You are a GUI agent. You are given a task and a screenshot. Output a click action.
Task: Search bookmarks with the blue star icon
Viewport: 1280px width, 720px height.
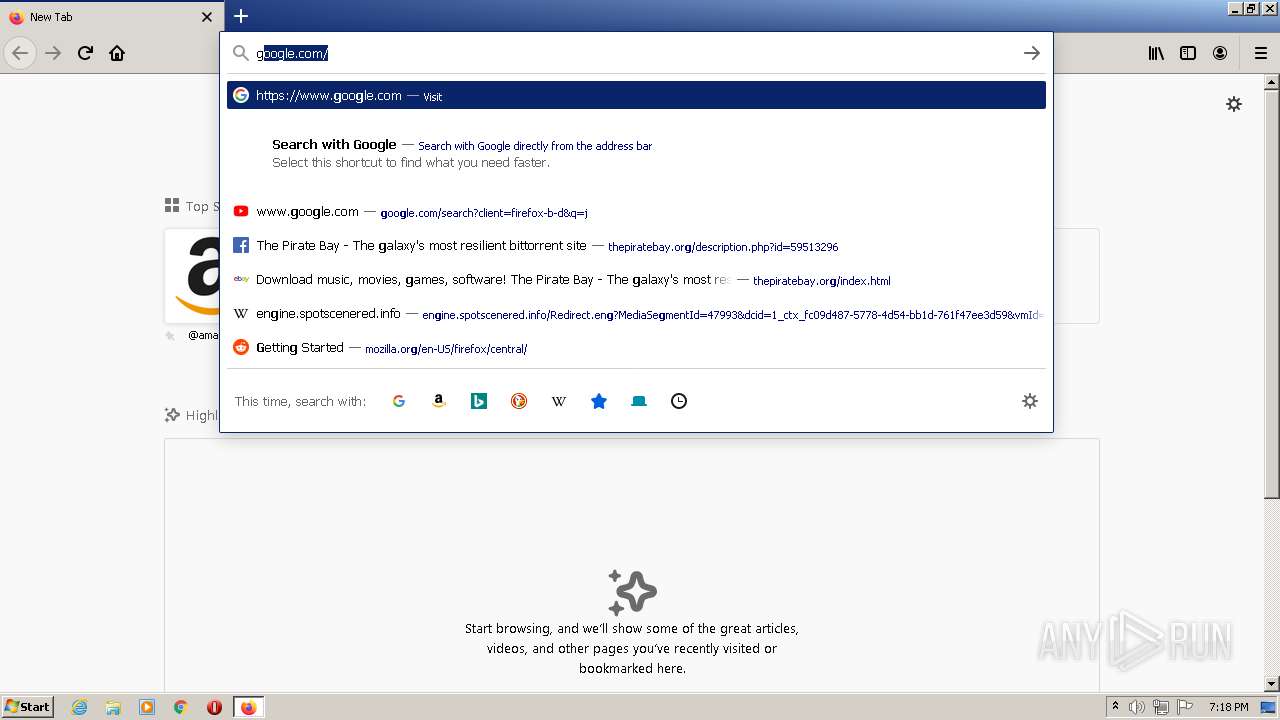(599, 401)
